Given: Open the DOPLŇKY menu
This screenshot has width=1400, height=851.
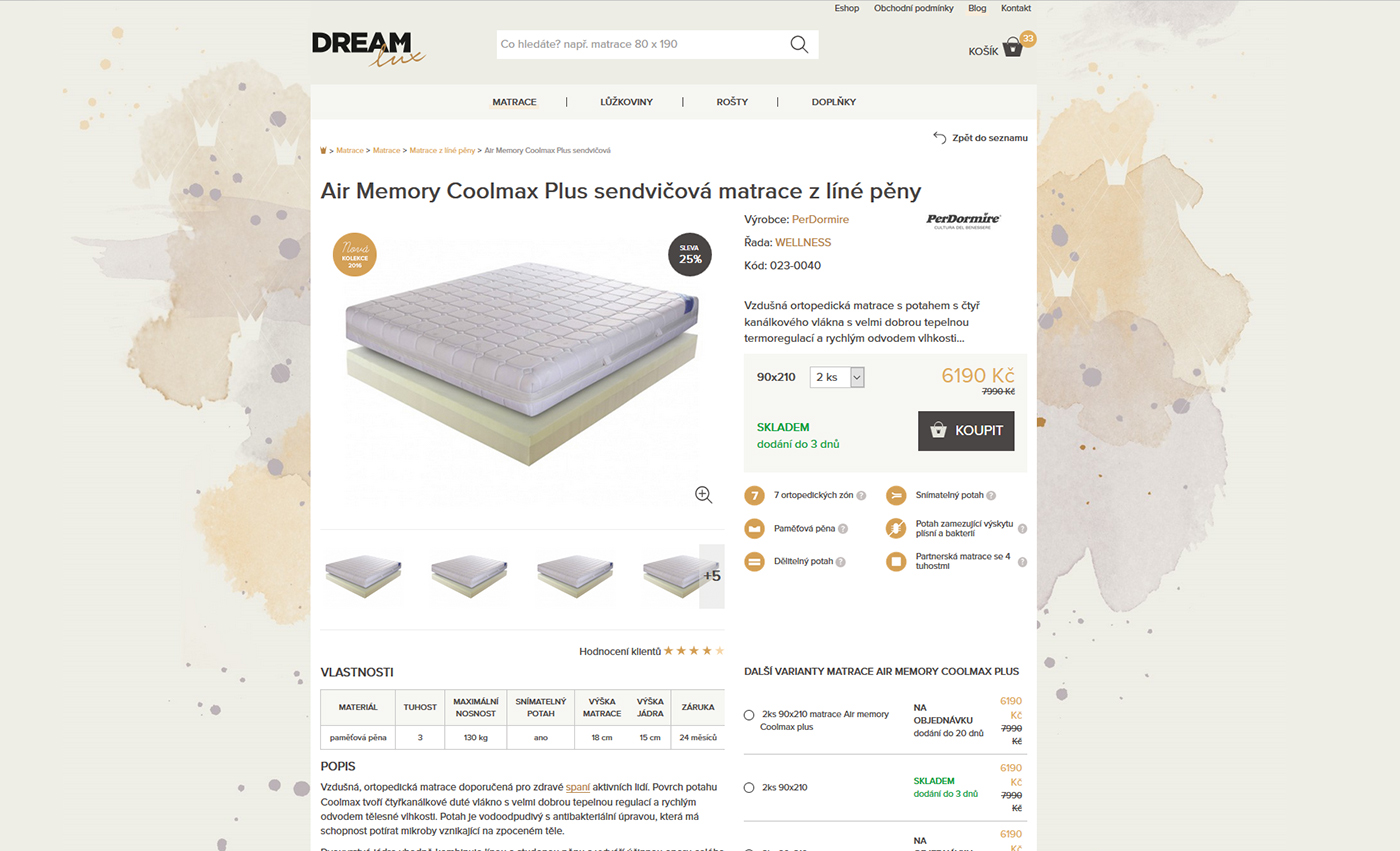Looking at the screenshot, I should coord(834,102).
